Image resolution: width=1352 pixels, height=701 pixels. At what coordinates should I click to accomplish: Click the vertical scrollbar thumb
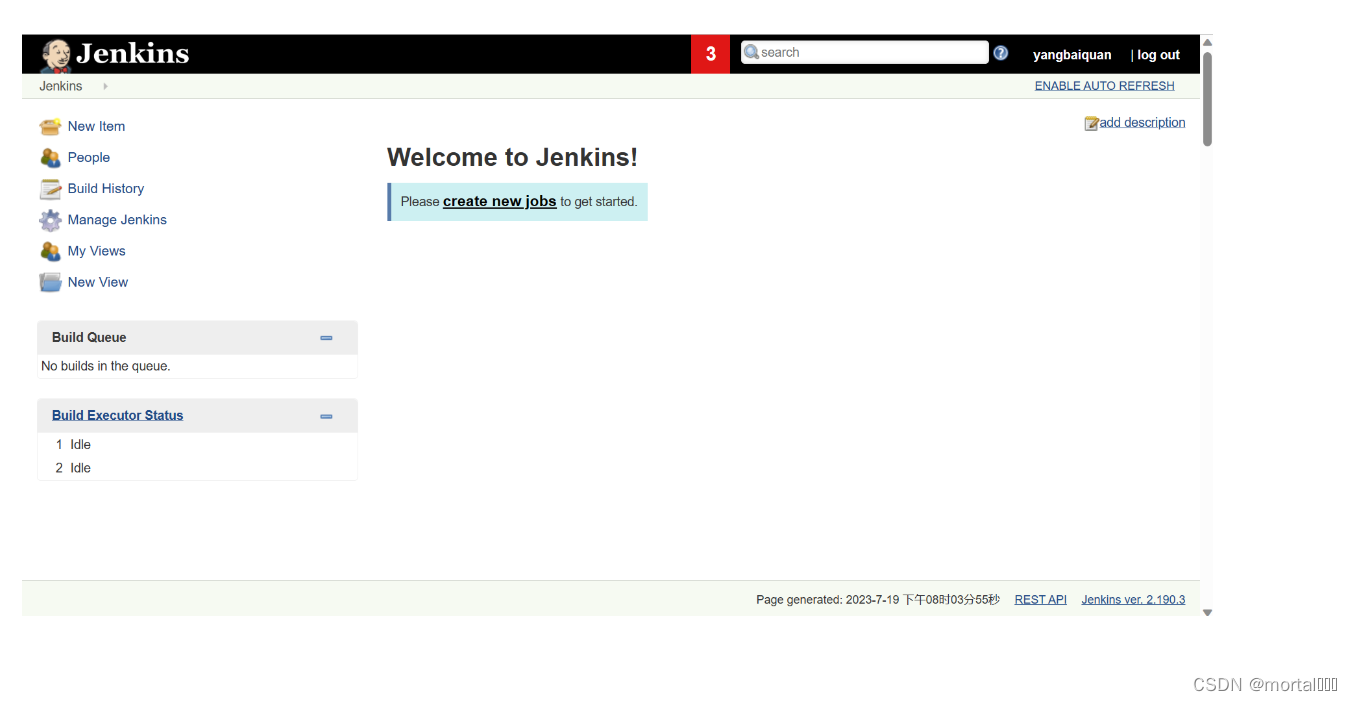(x=1207, y=98)
